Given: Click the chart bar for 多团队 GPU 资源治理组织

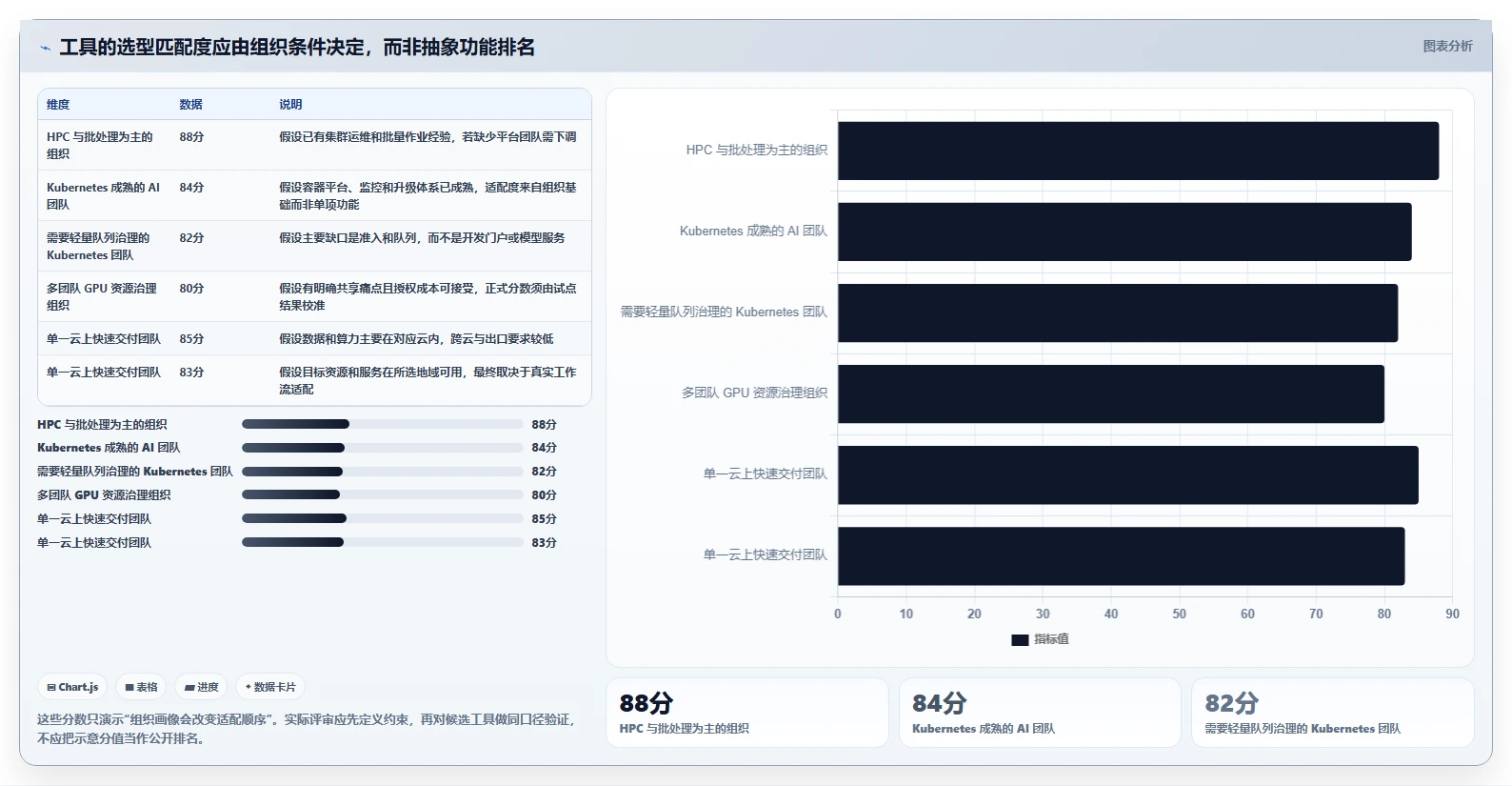Looking at the screenshot, I should point(1111,393).
